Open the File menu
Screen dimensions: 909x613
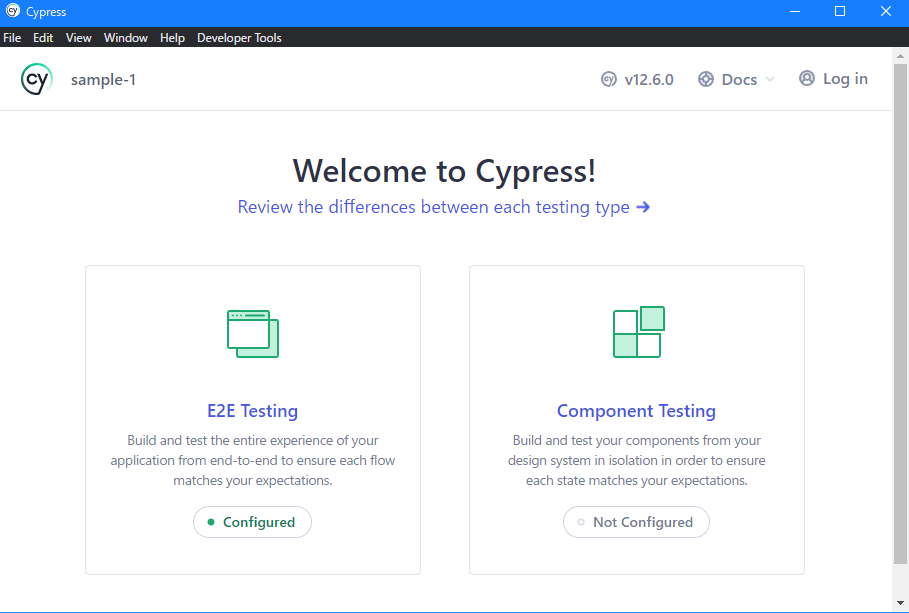12,38
